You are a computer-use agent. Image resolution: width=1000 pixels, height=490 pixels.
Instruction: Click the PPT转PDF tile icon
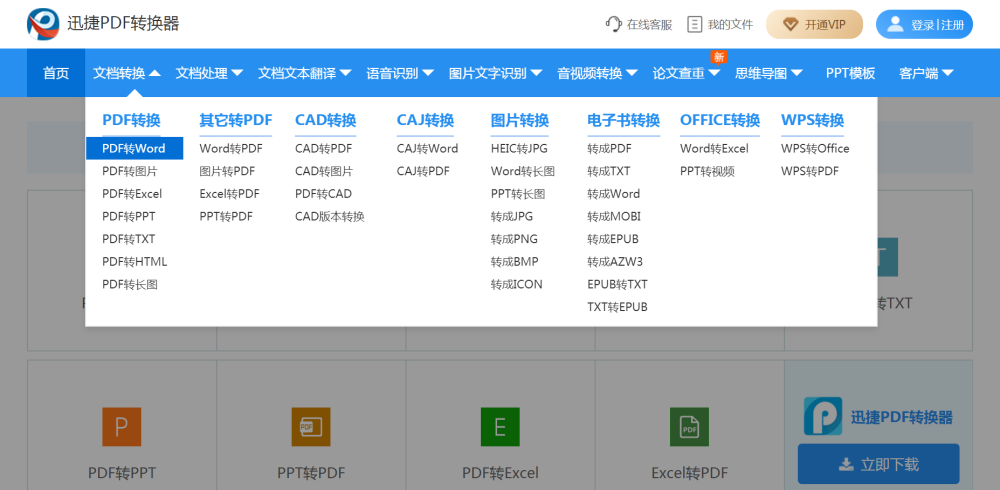(311, 426)
